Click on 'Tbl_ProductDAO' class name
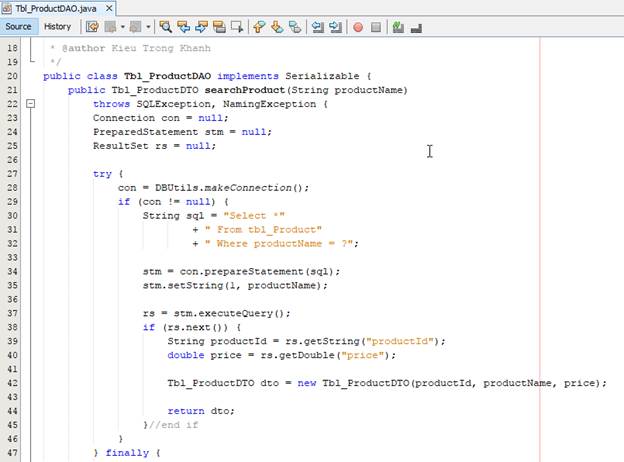 pos(168,76)
